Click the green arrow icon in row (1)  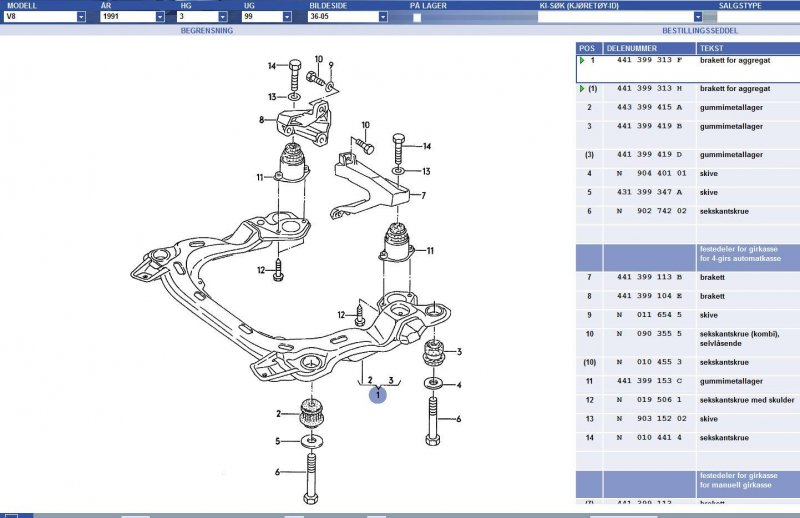click(x=581, y=89)
